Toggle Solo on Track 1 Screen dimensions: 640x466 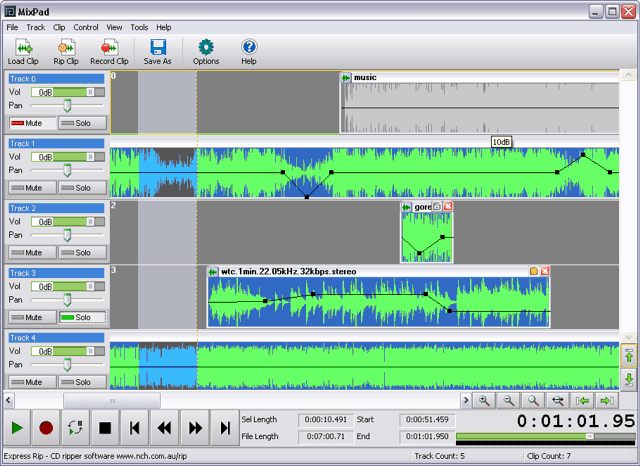(x=82, y=188)
